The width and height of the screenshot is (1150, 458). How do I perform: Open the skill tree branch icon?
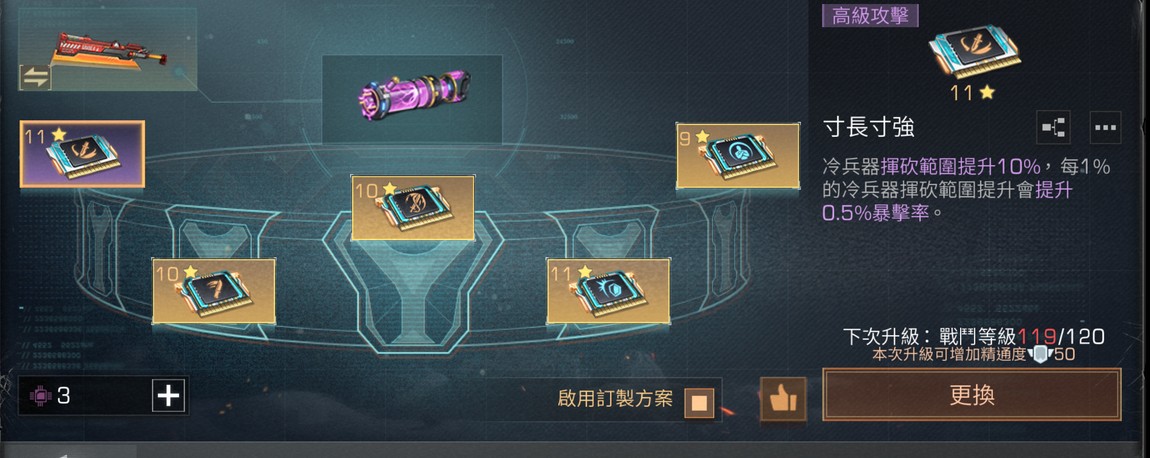click(x=1055, y=127)
